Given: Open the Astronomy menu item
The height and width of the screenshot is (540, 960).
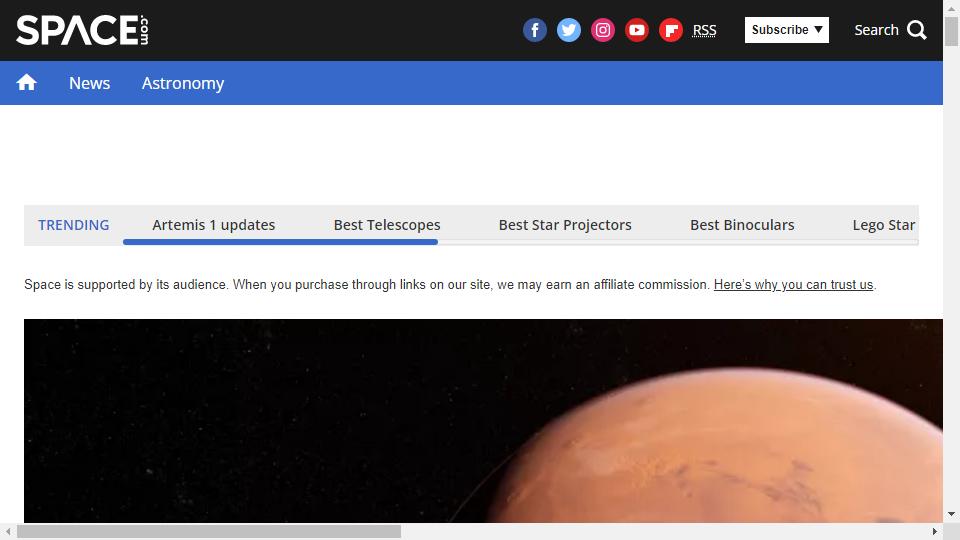Looking at the screenshot, I should click(x=183, y=83).
